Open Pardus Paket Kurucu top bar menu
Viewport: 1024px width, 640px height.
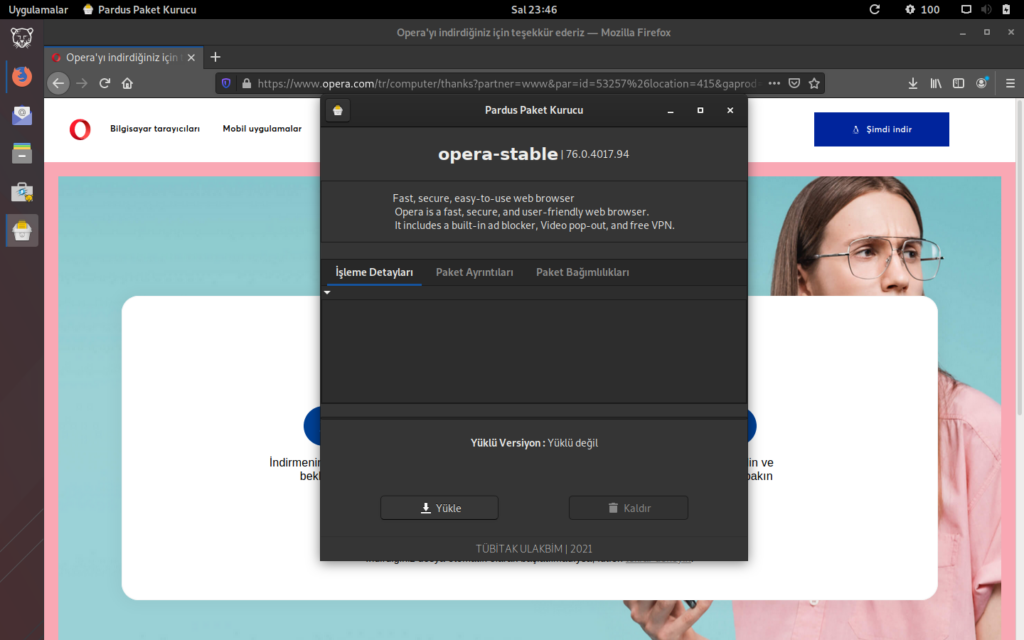[x=140, y=9]
